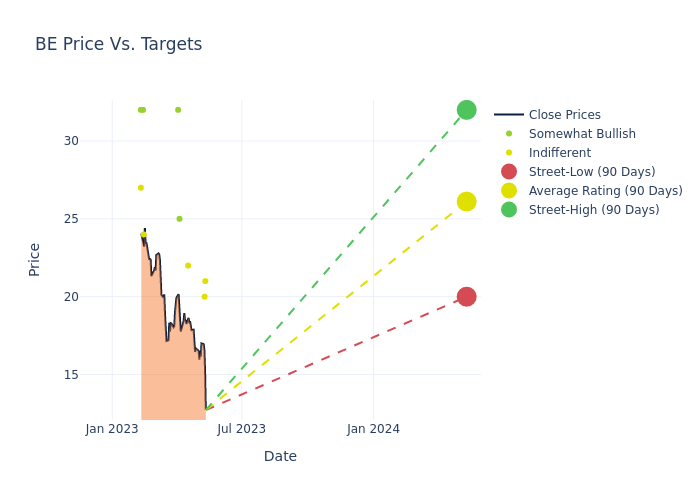Click the Jan 2023 x-axis label
Screen dimensions: 700x500
pyautogui.click(x=112, y=429)
